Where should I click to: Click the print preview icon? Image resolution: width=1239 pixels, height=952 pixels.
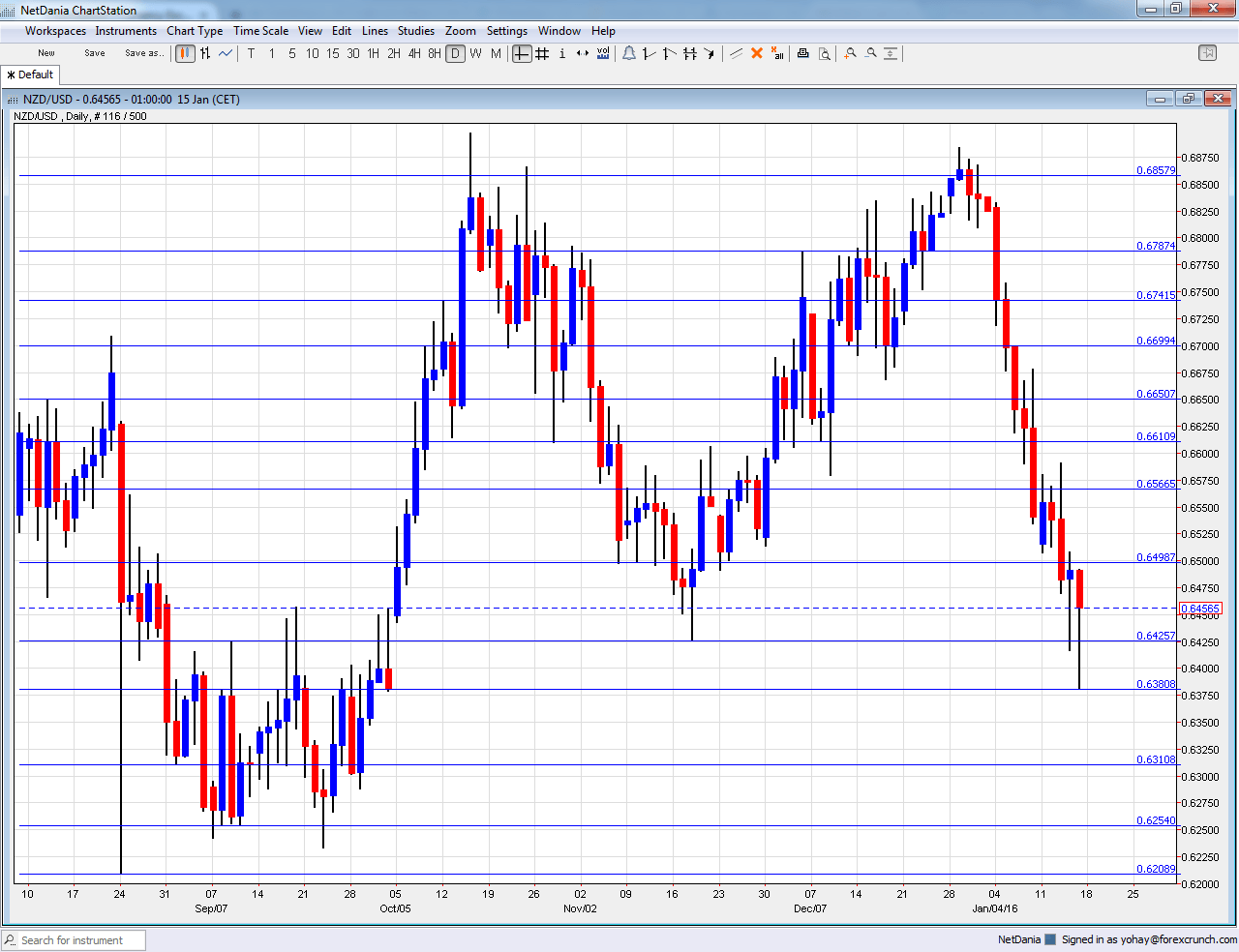coord(824,53)
